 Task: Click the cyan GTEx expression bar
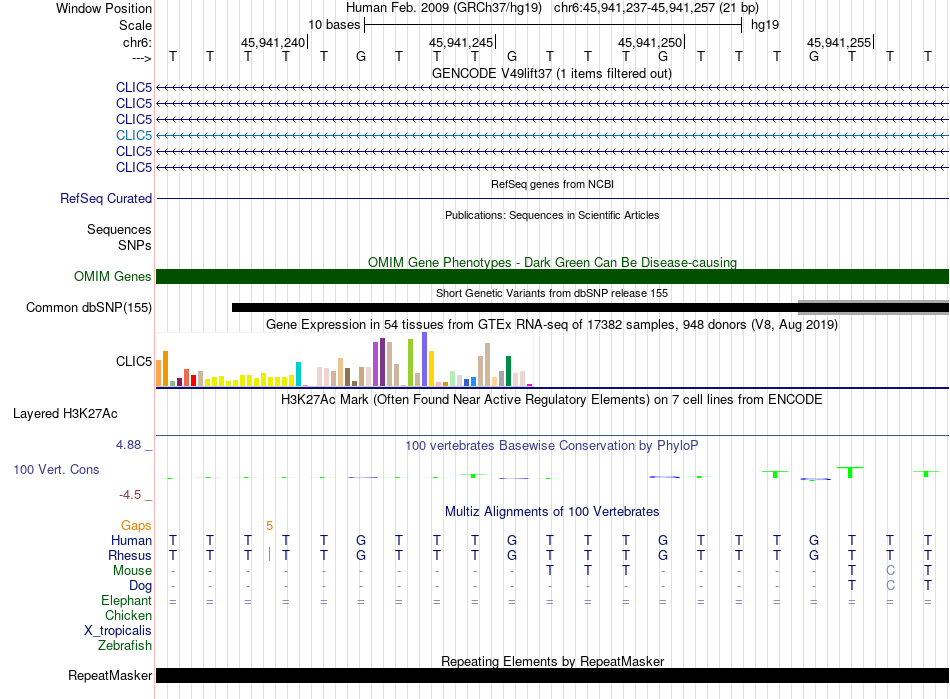click(298, 374)
